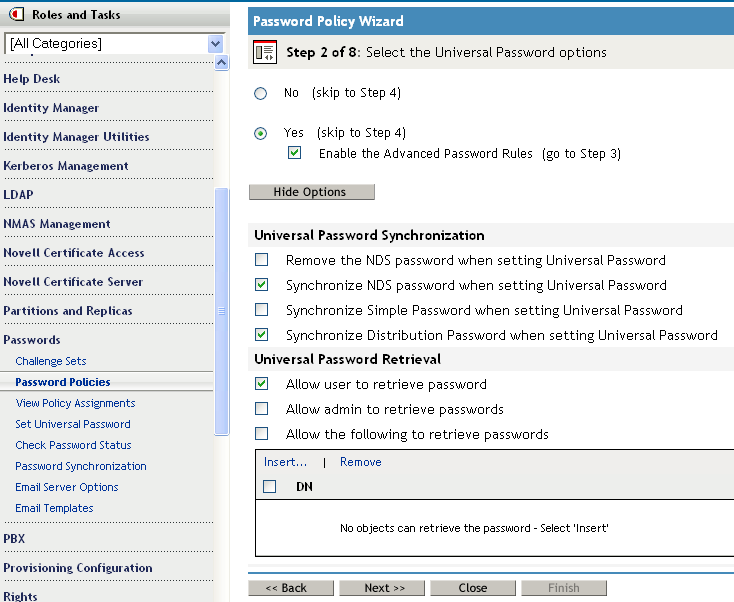Click the wizard step icon beside Step 2

264,52
